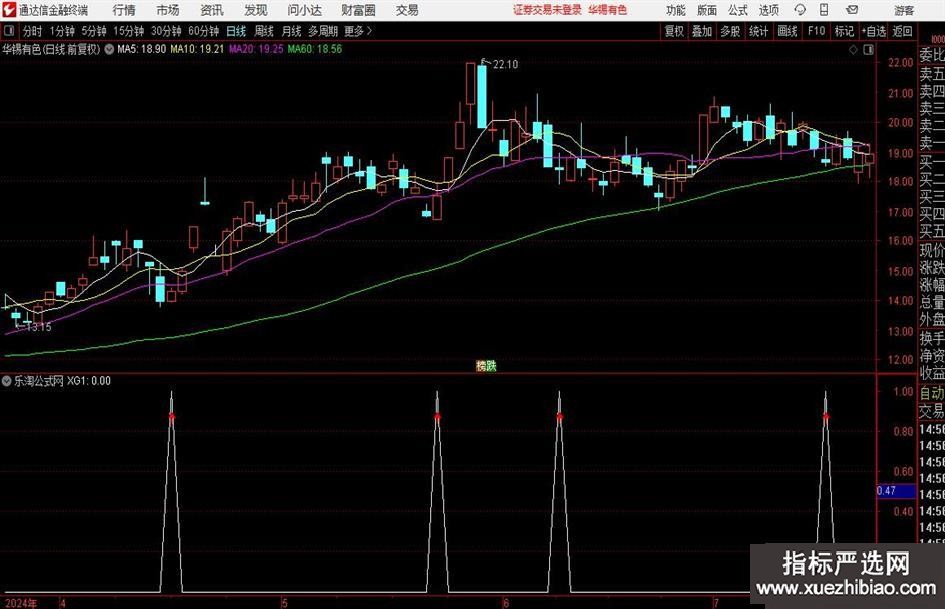This screenshot has height=609, width=945.
Task: Click the XG1: 0.00 indicator value
Action: [x=89, y=381]
